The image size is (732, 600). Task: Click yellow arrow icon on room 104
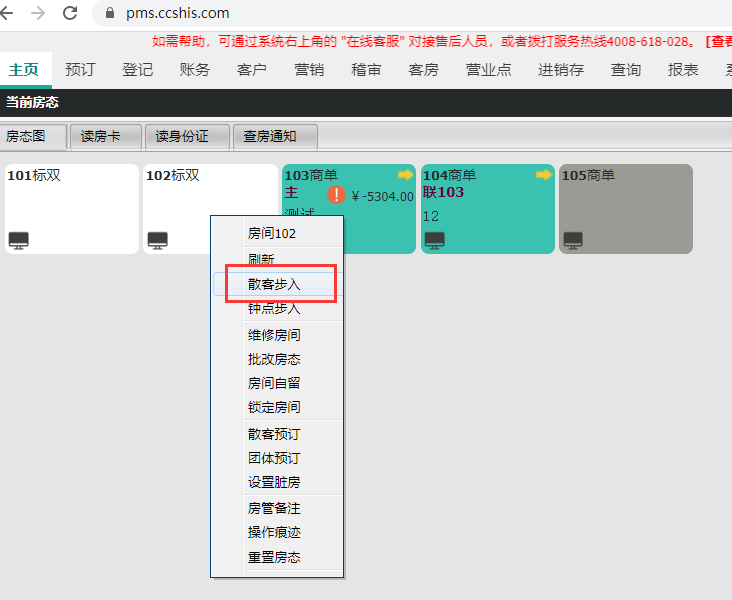[543, 175]
